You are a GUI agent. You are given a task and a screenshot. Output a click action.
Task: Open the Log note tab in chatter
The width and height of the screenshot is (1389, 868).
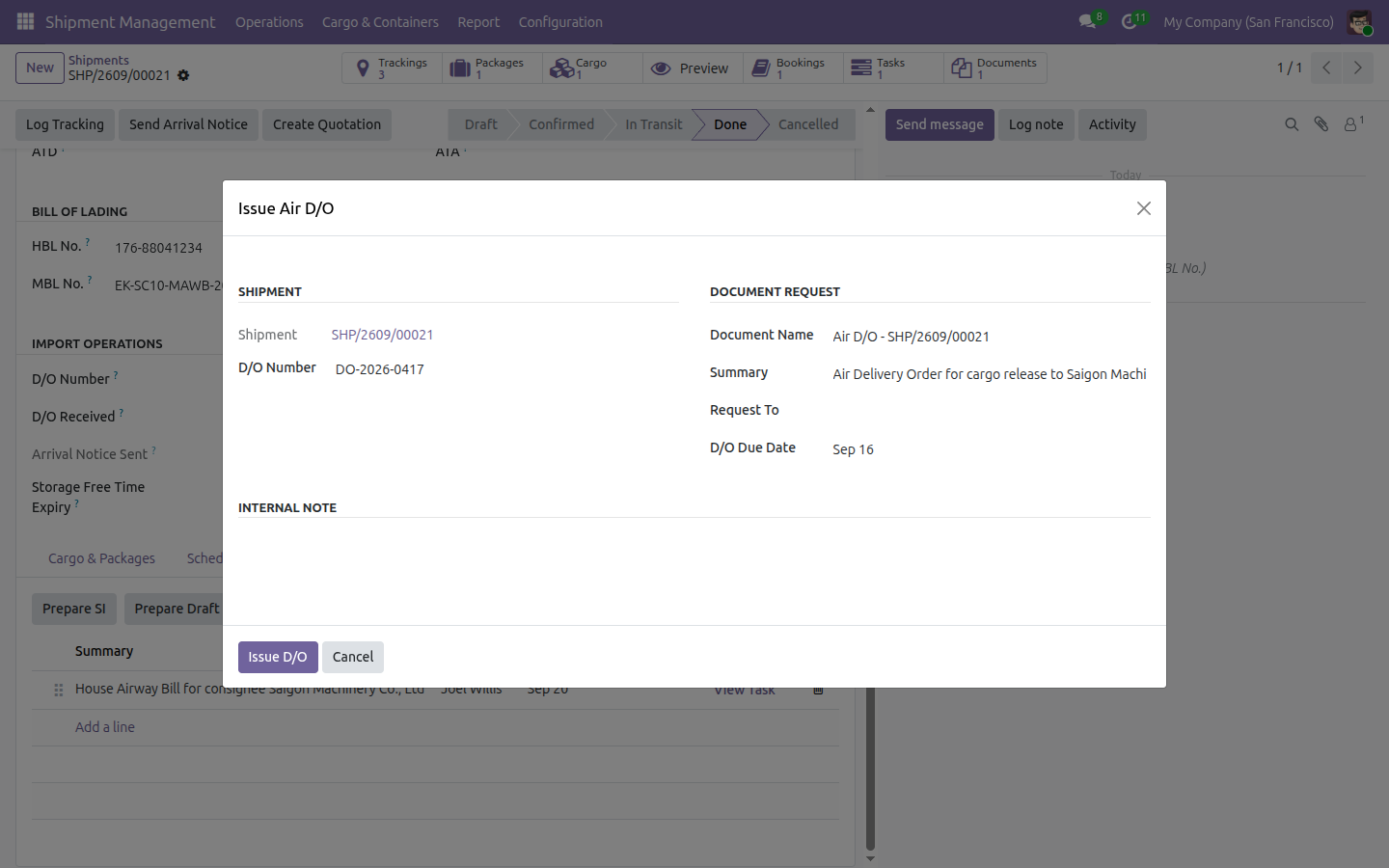1036,124
